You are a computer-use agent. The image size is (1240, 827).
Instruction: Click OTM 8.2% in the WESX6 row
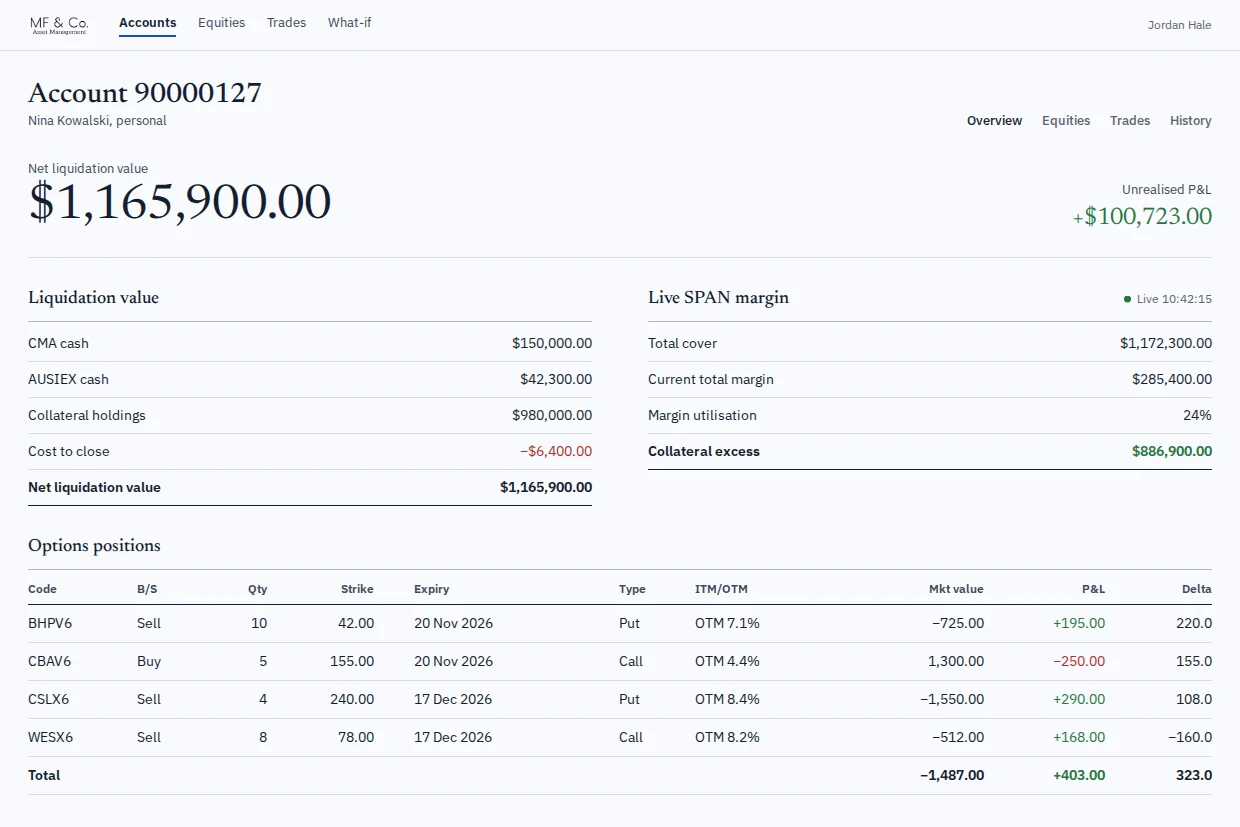click(727, 737)
